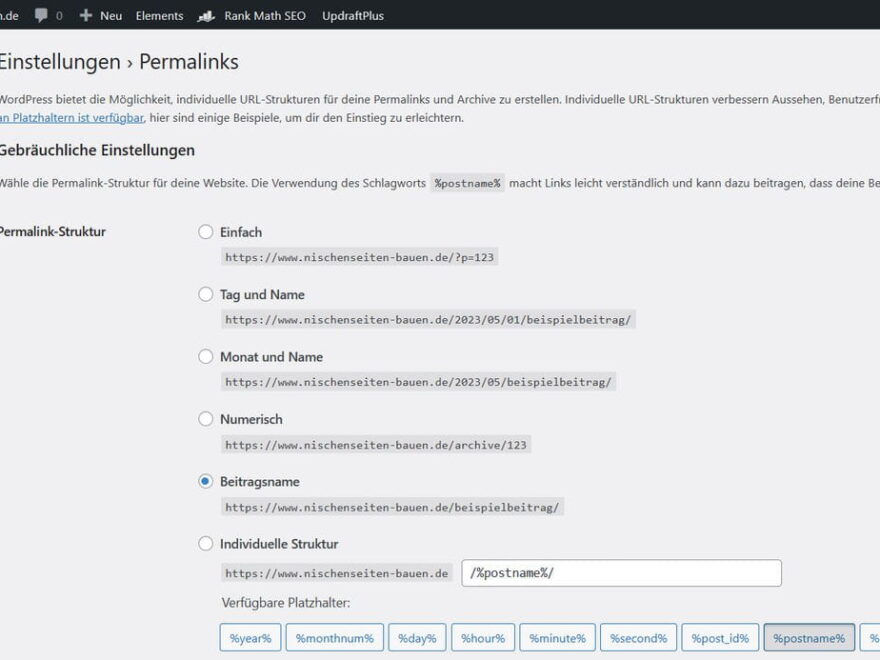Insert the %monthnum% placeholder tag
The image size is (880, 660).
coord(334,638)
